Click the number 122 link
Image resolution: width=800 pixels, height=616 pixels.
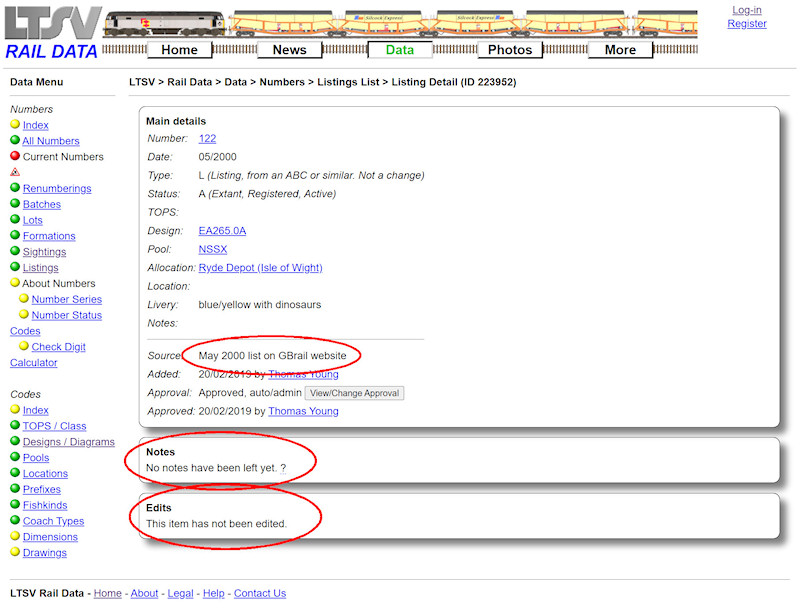pos(207,138)
